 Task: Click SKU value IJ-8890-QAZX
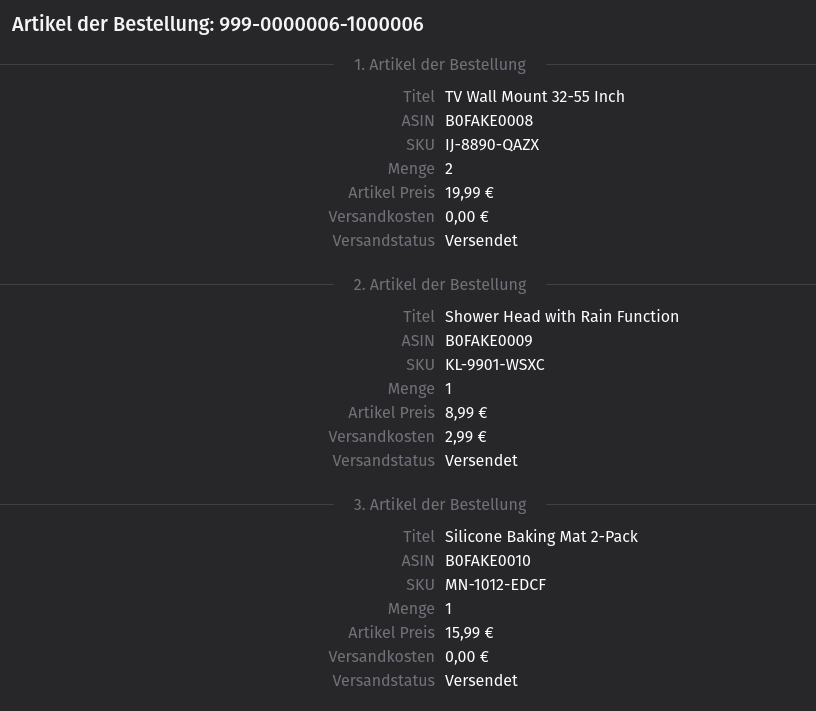492,145
